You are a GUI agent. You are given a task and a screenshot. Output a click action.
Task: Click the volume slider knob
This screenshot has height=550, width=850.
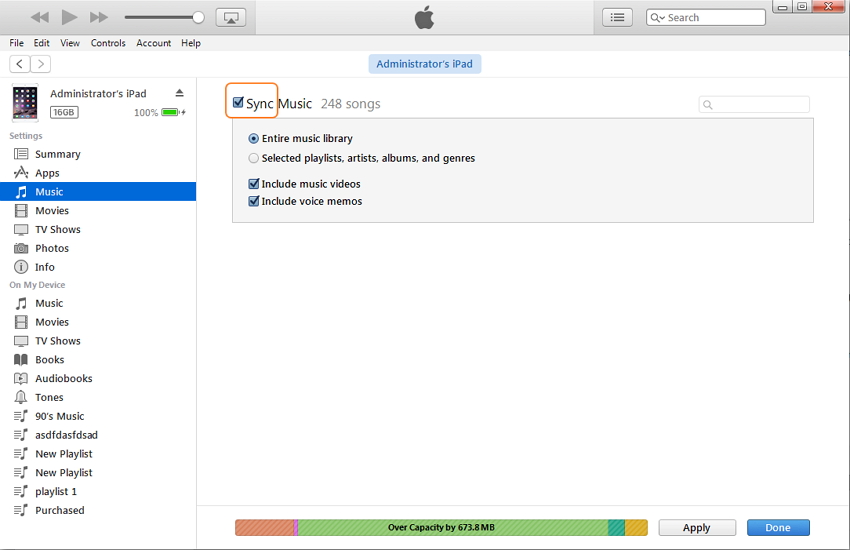coord(198,17)
